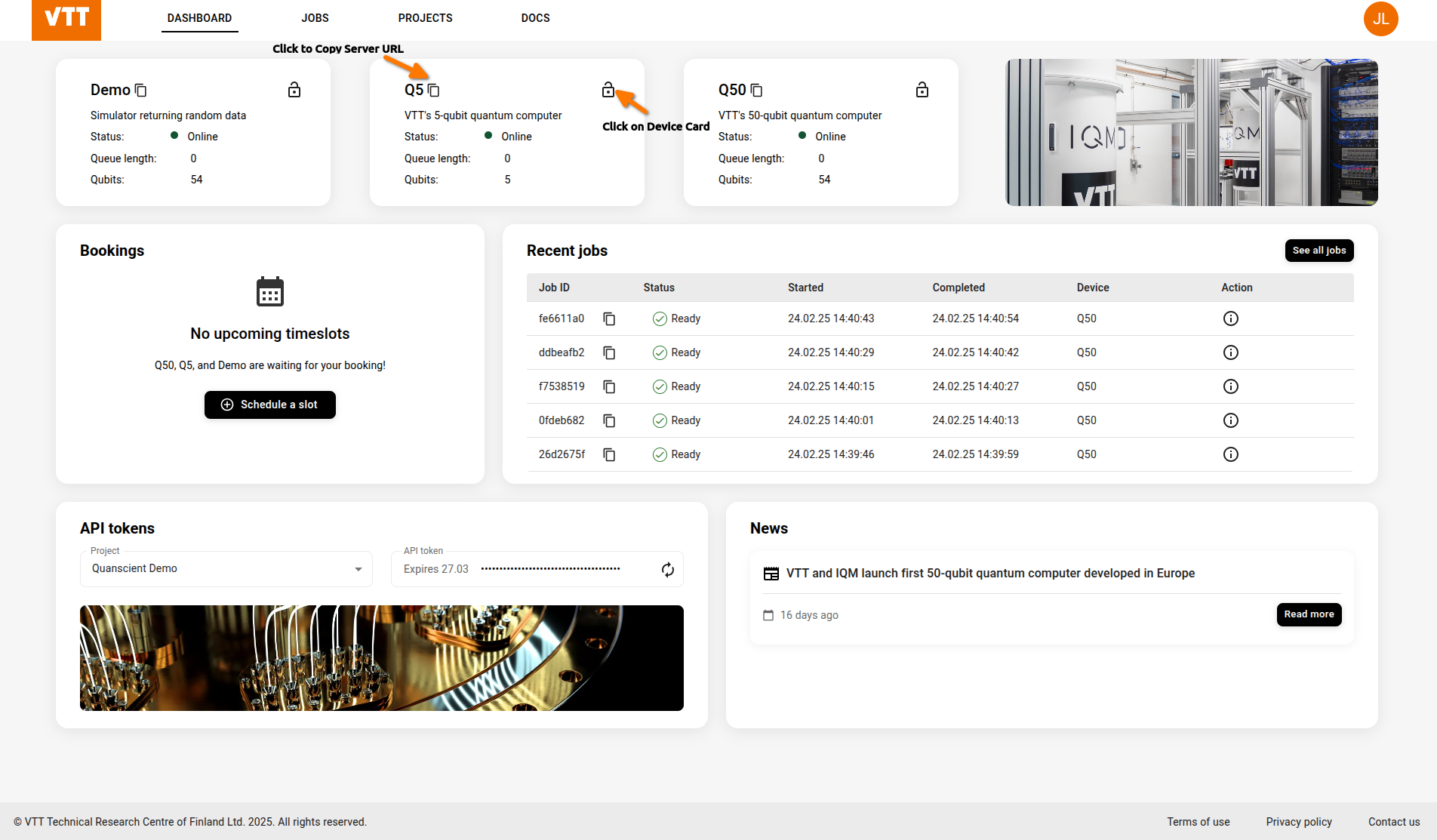Click See all jobs button
This screenshot has width=1437, height=840.
[1319, 251]
